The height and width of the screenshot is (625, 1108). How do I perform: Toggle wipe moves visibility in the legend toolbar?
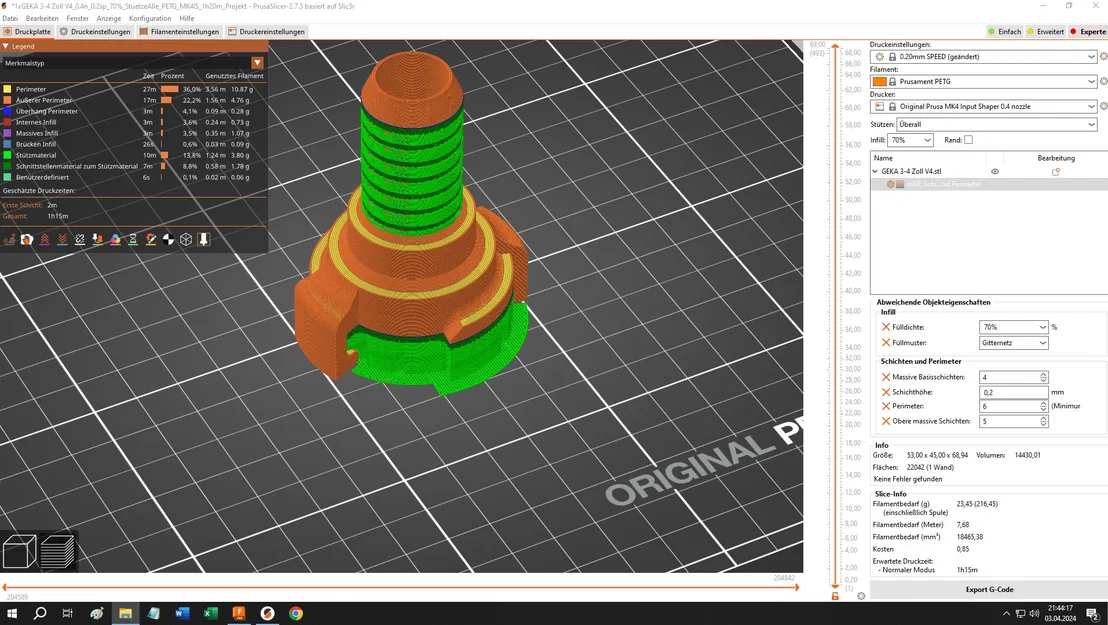(x=27, y=240)
